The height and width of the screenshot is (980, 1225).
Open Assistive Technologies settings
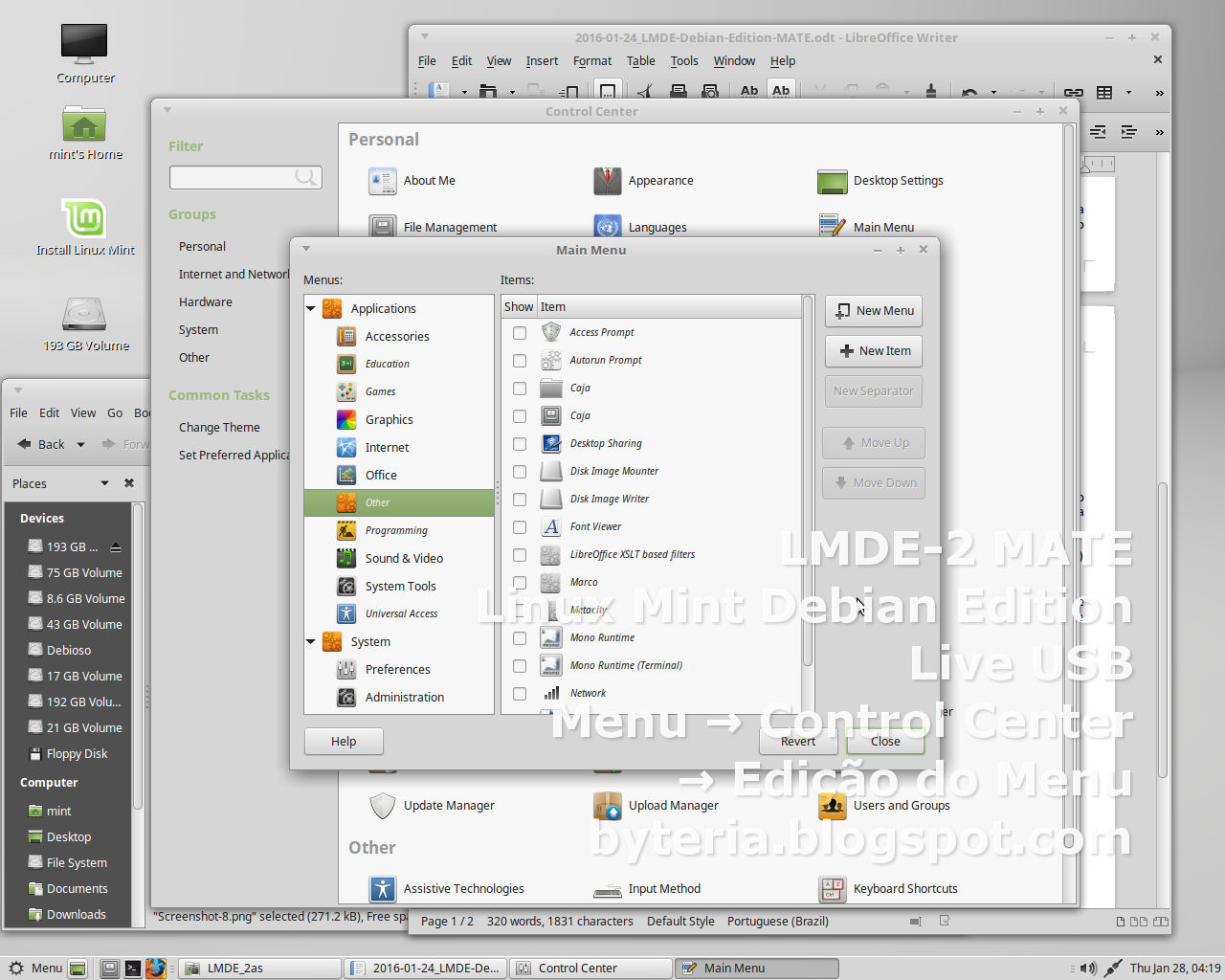[382, 888]
